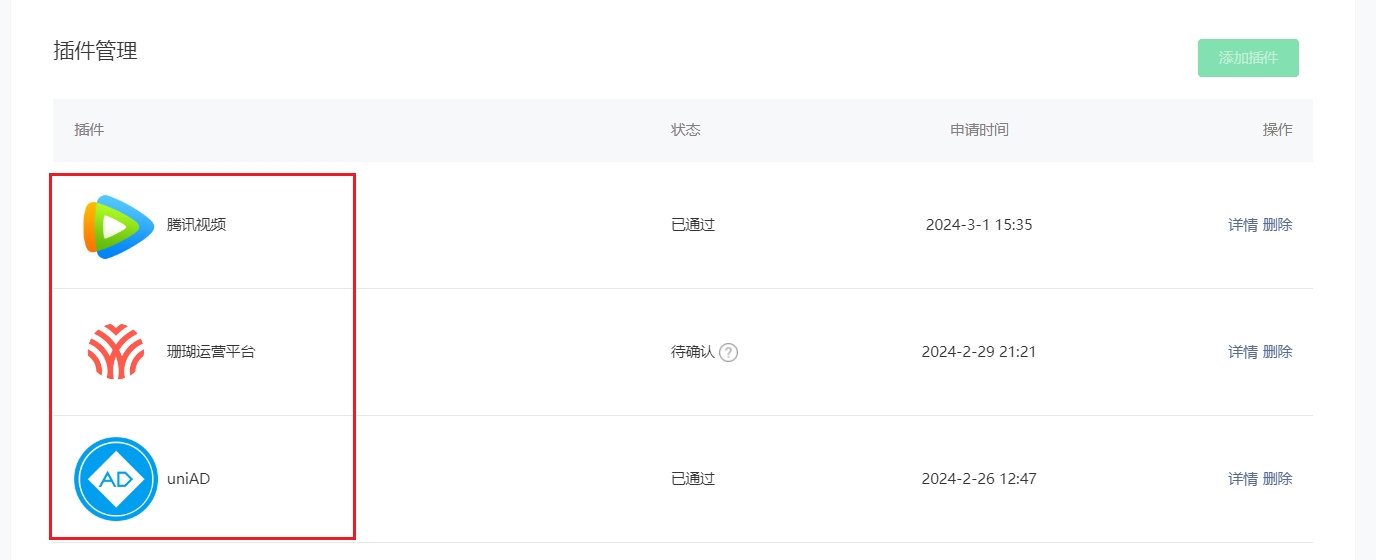
Task: Click the 申请时间 column header
Action: [x=979, y=130]
